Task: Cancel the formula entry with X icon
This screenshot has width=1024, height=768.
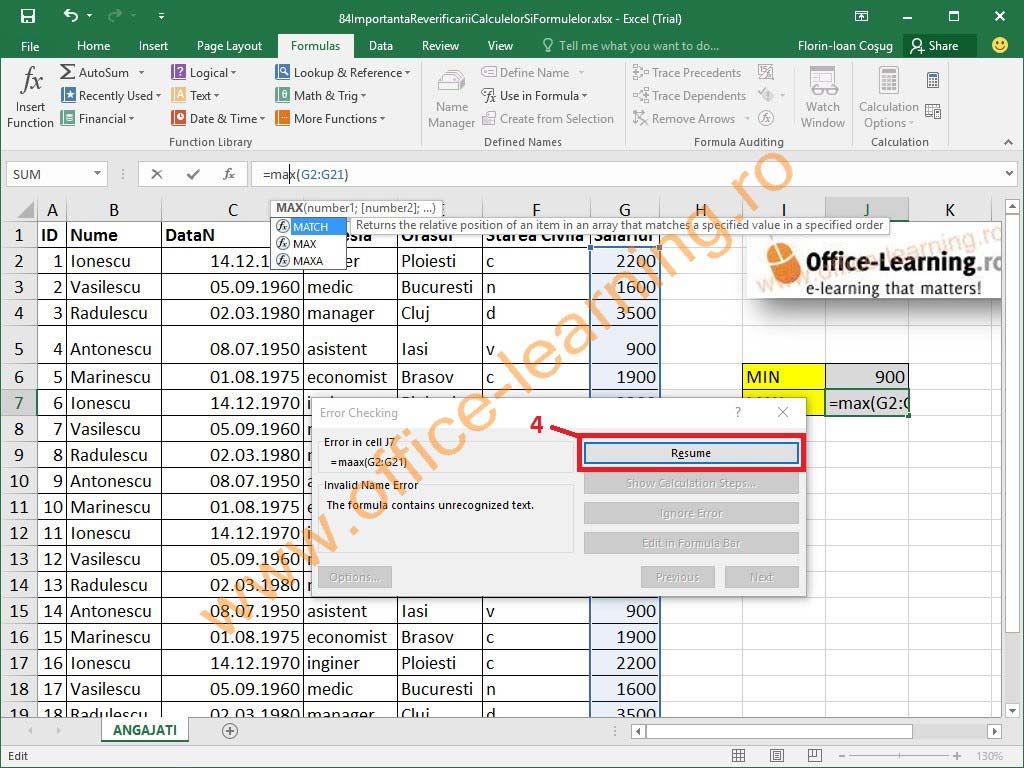Action: point(157,174)
